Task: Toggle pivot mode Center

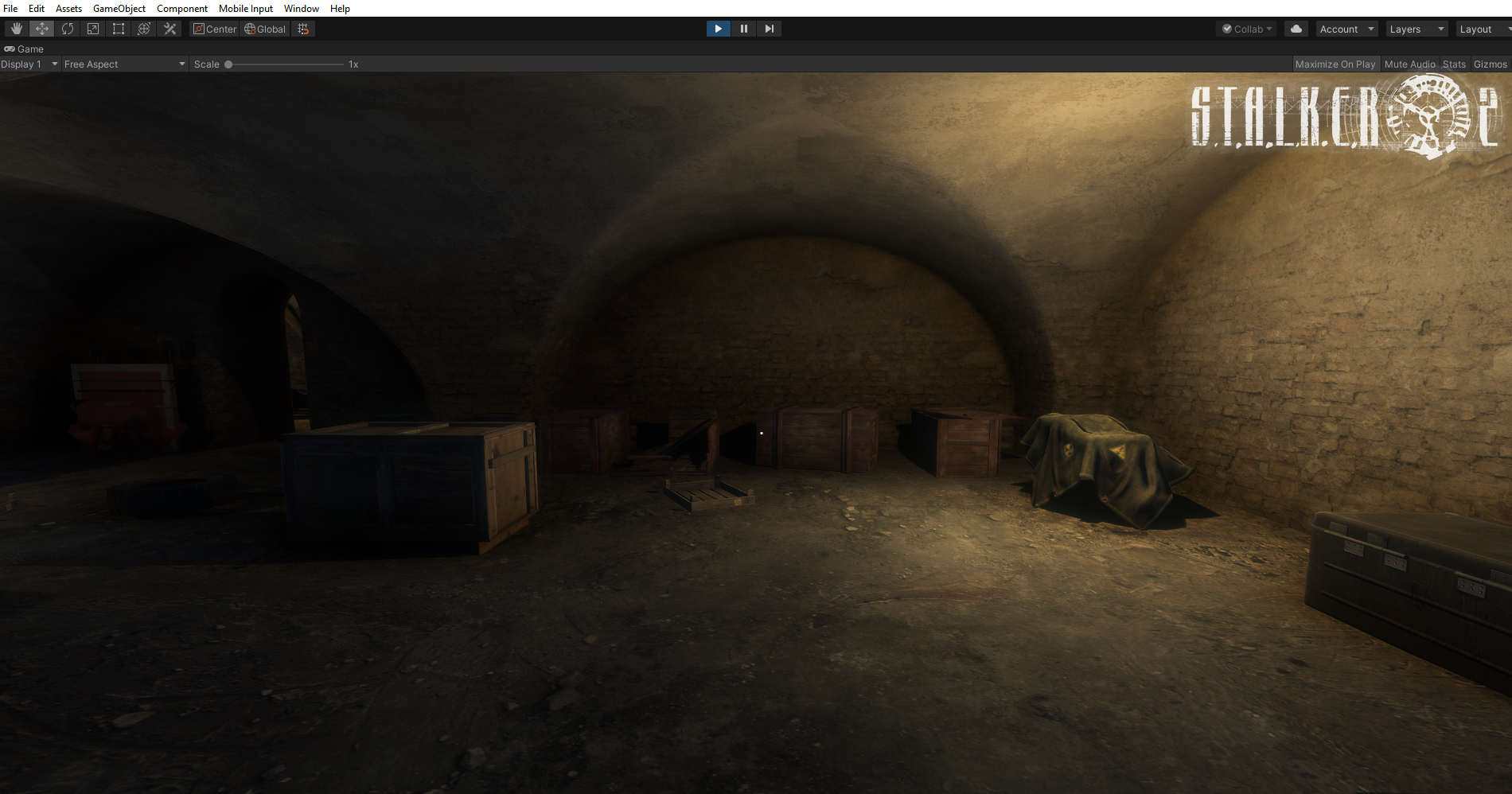Action: (x=215, y=29)
